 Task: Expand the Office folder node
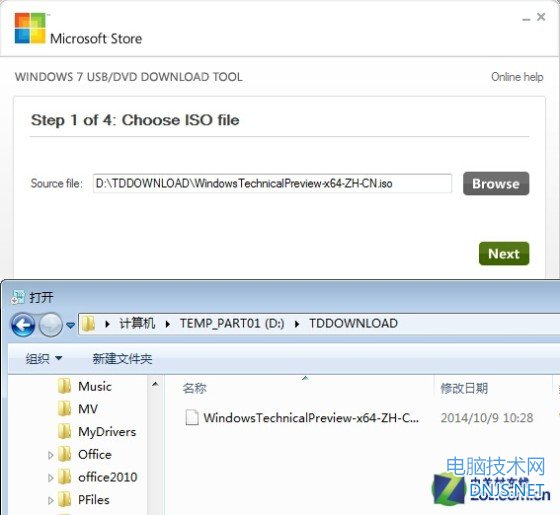51,455
